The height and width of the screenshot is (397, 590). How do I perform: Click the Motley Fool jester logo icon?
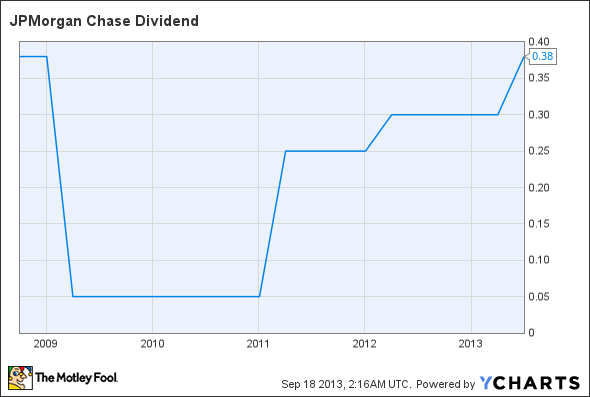click(20, 378)
